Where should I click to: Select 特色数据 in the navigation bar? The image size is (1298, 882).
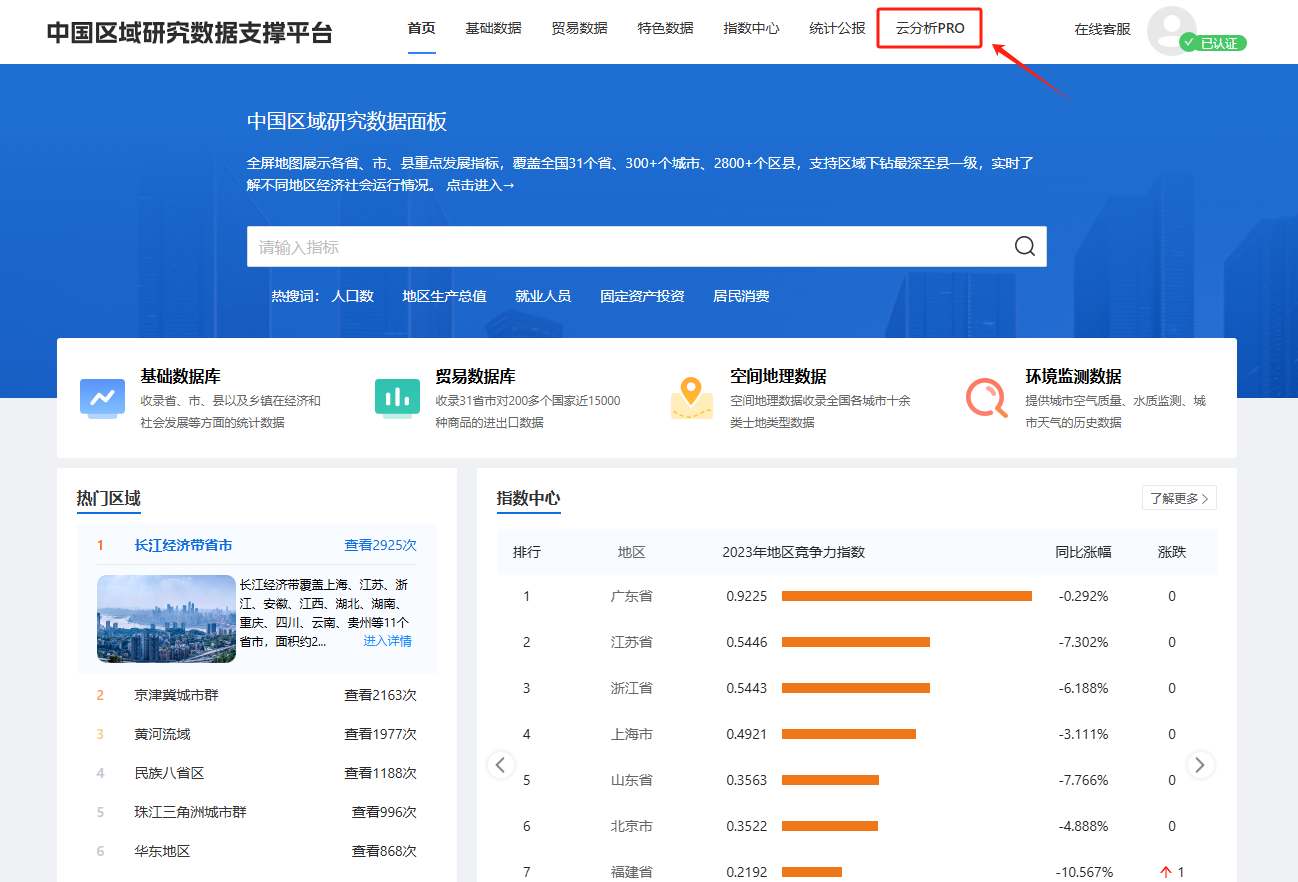point(665,28)
